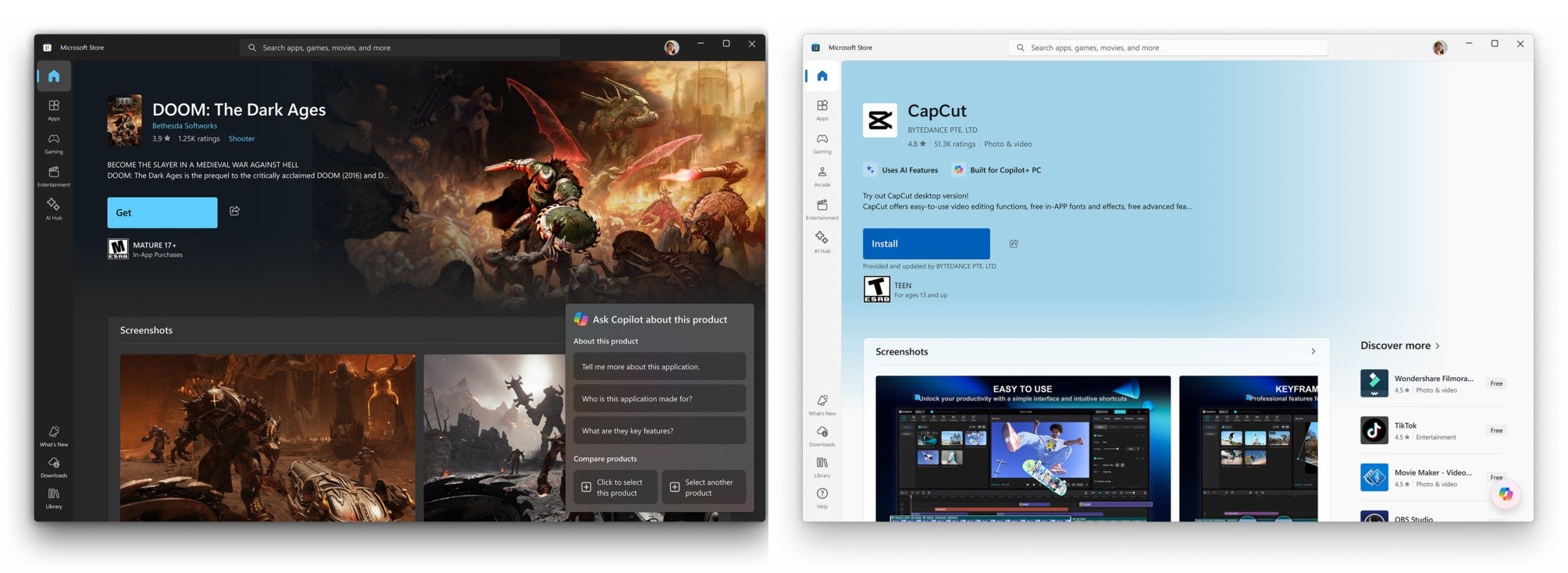Open CapCut 'EASY TO USE' screenshot
Image resolution: width=1568 pixels, height=573 pixels.
tap(1023, 448)
